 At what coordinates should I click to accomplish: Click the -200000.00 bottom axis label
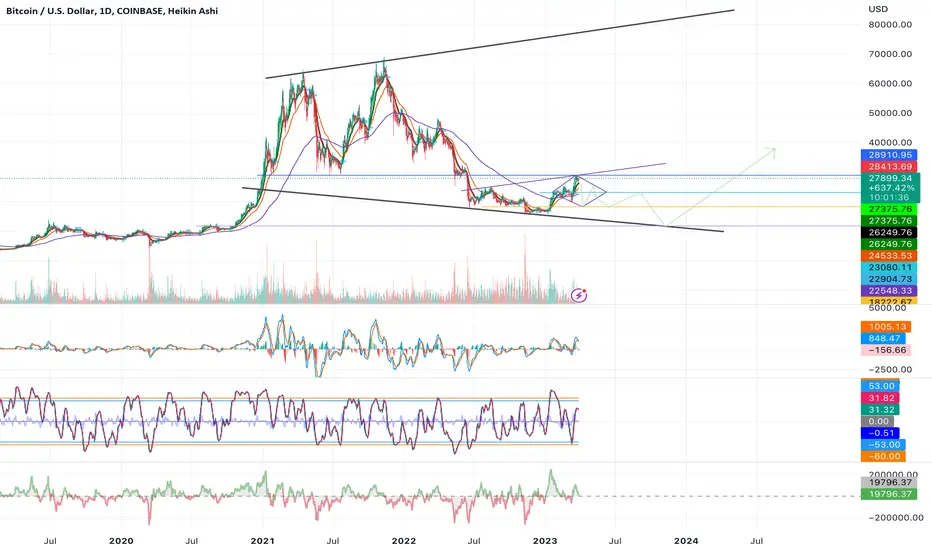pos(896,518)
